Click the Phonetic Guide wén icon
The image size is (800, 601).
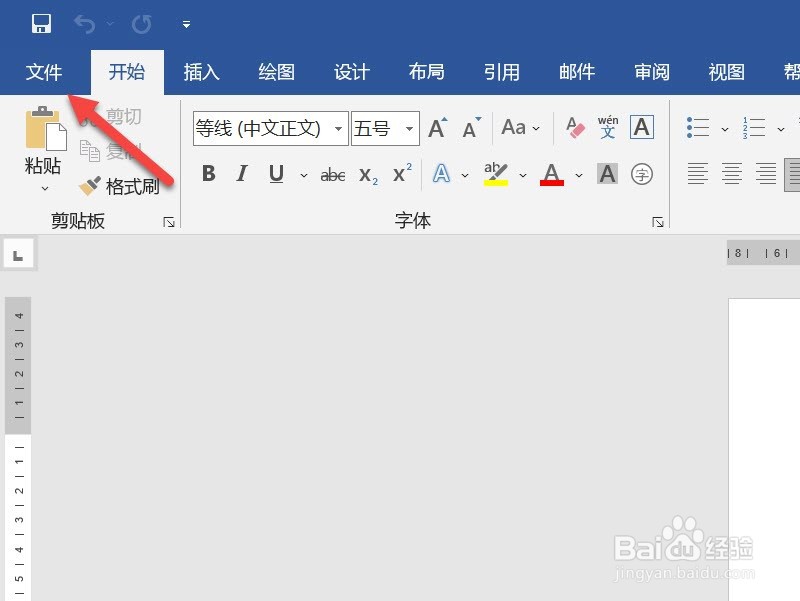tap(608, 127)
